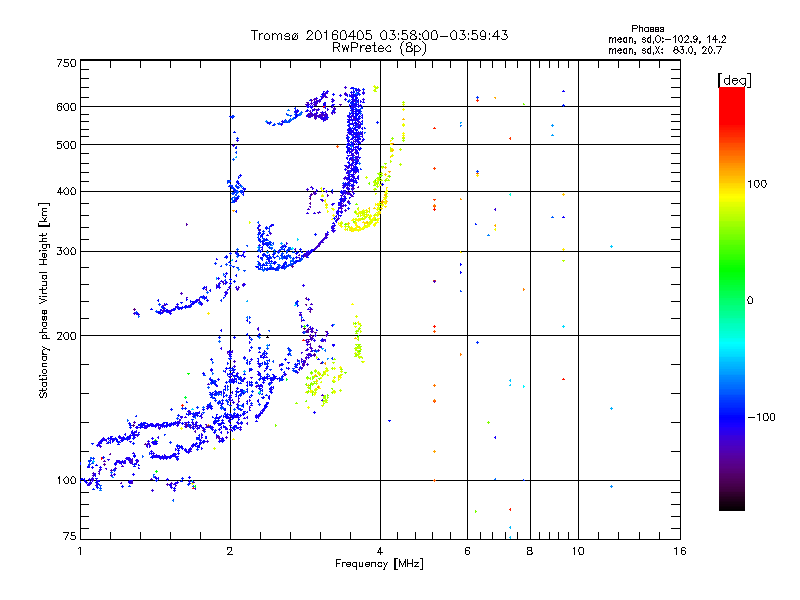The width and height of the screenshot is (800, 600).
Task: Click the y-axis tick label '750'
Action: click(x=66, y=63)
